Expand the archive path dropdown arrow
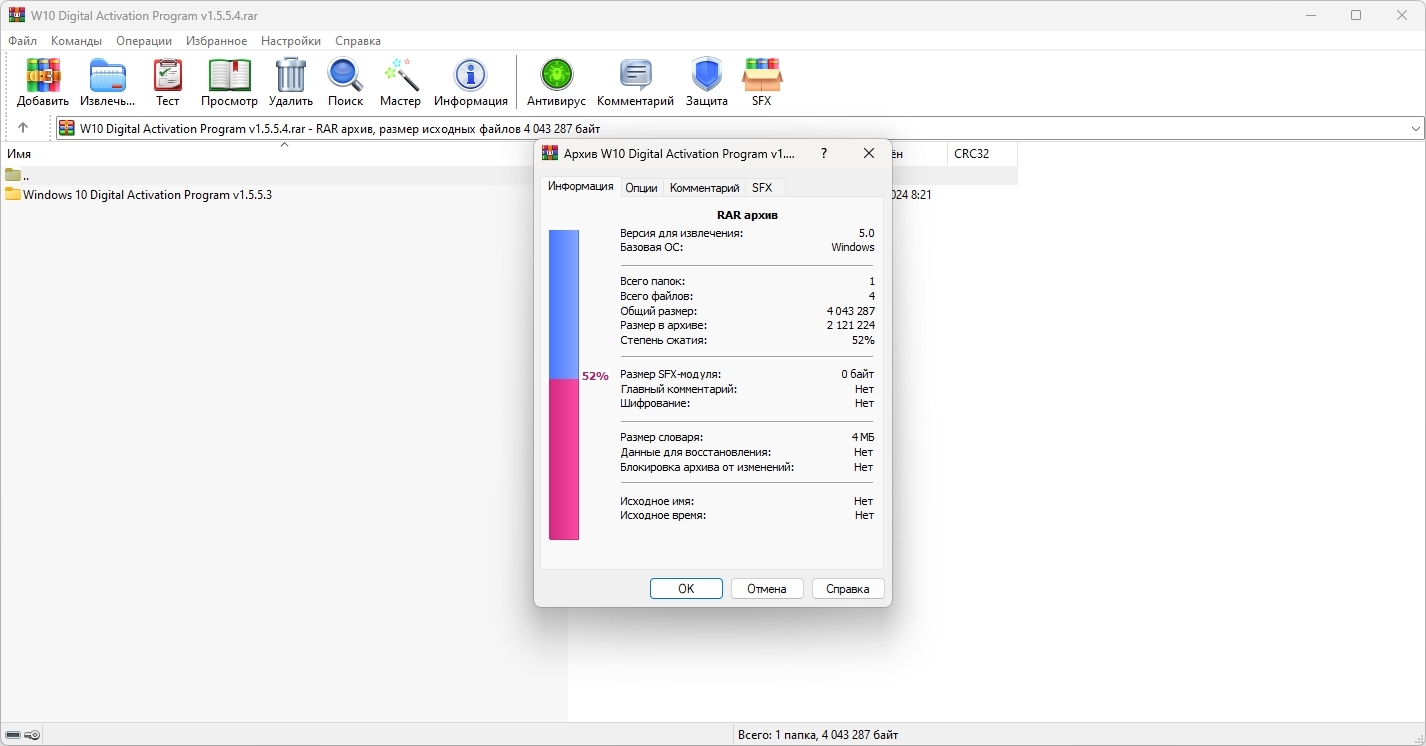The image size is (1426, 746). coord(1416,129)
